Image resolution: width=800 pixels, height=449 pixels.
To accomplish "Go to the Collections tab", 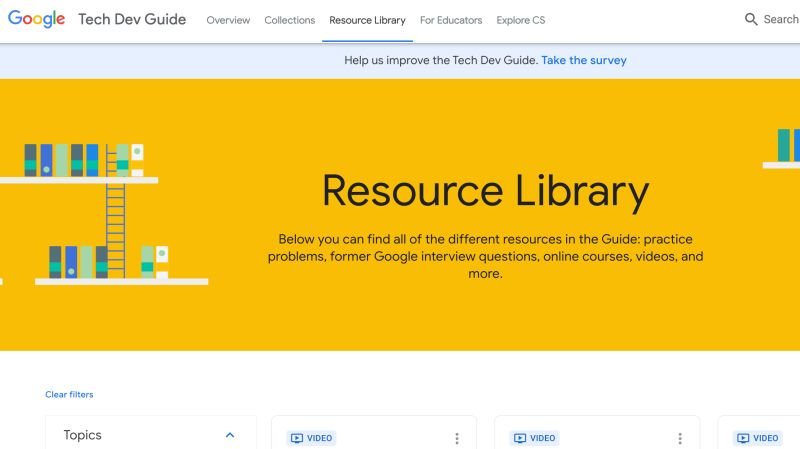I will (x=289, y=20).
